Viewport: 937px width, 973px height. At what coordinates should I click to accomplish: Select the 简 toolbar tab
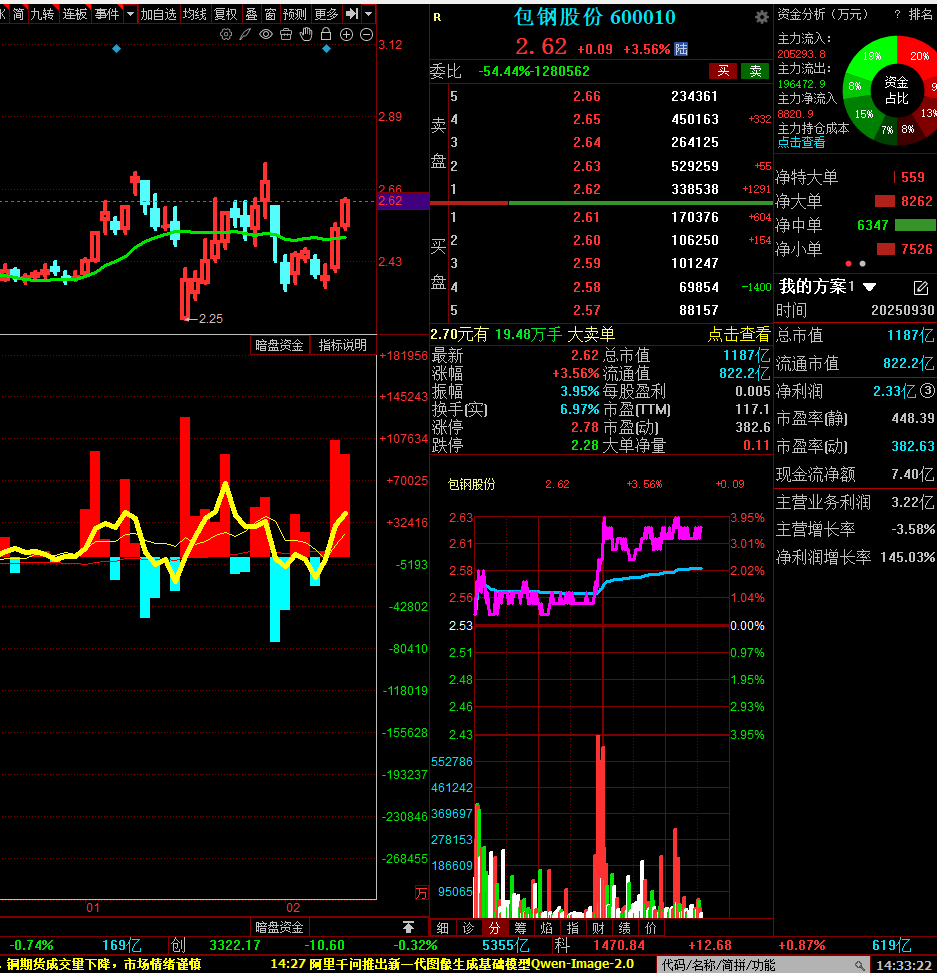19,14
